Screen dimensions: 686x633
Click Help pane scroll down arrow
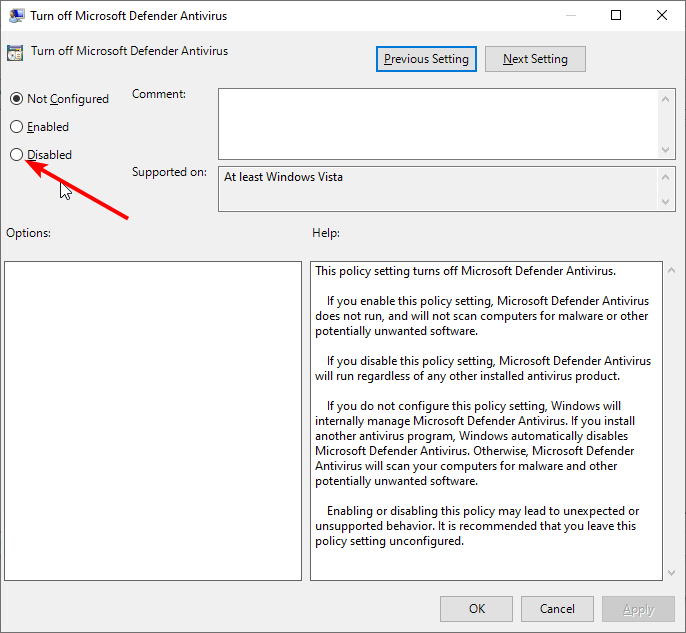coord(672,573)
